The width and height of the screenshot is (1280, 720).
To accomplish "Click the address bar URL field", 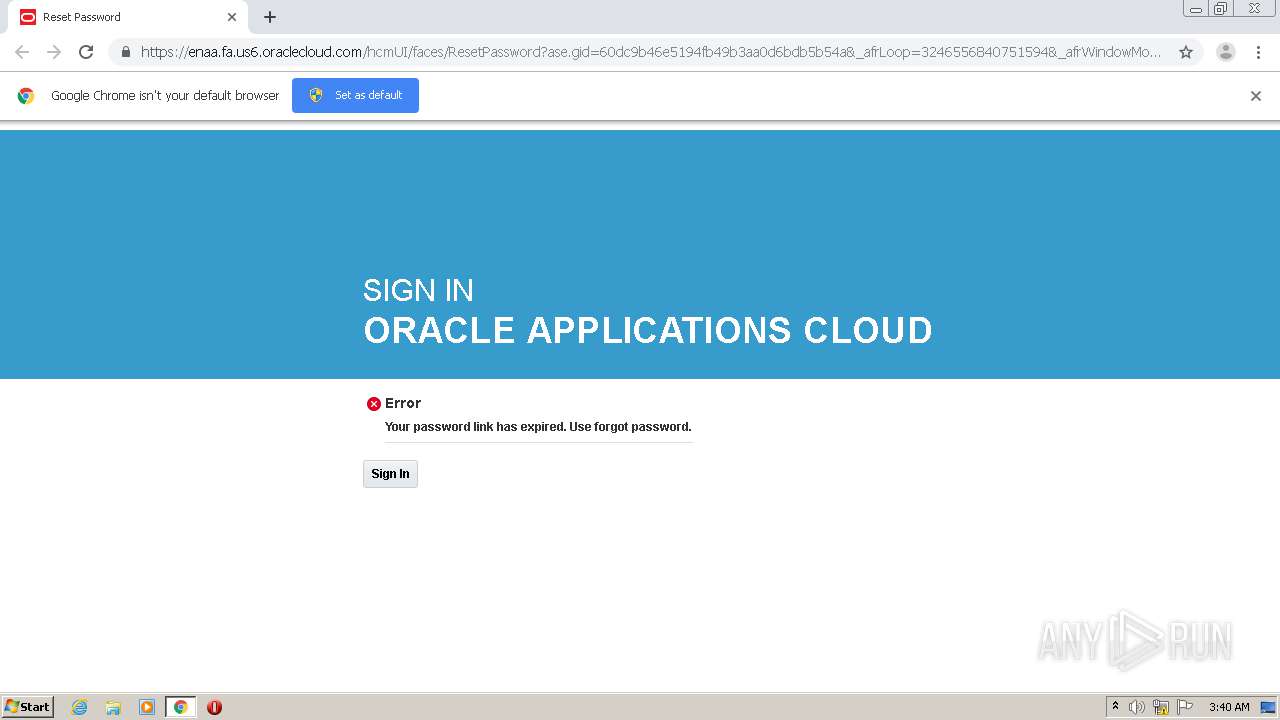I will [x=651, y=52].
